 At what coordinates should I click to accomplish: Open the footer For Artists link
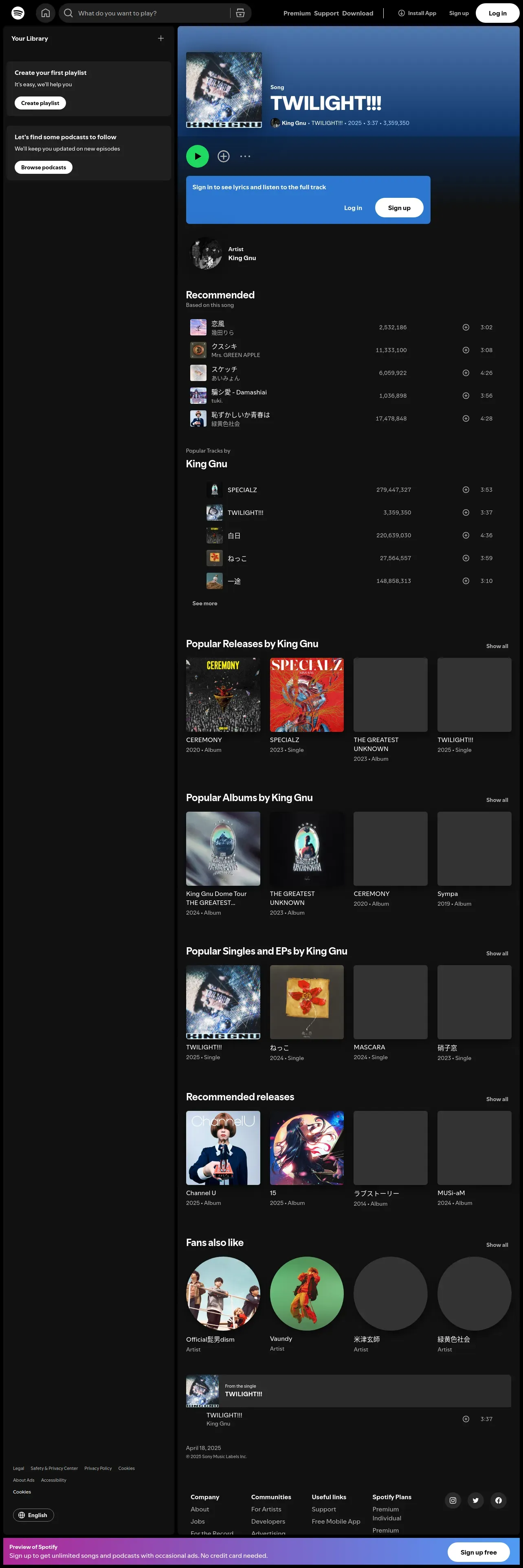point(266,1510)
